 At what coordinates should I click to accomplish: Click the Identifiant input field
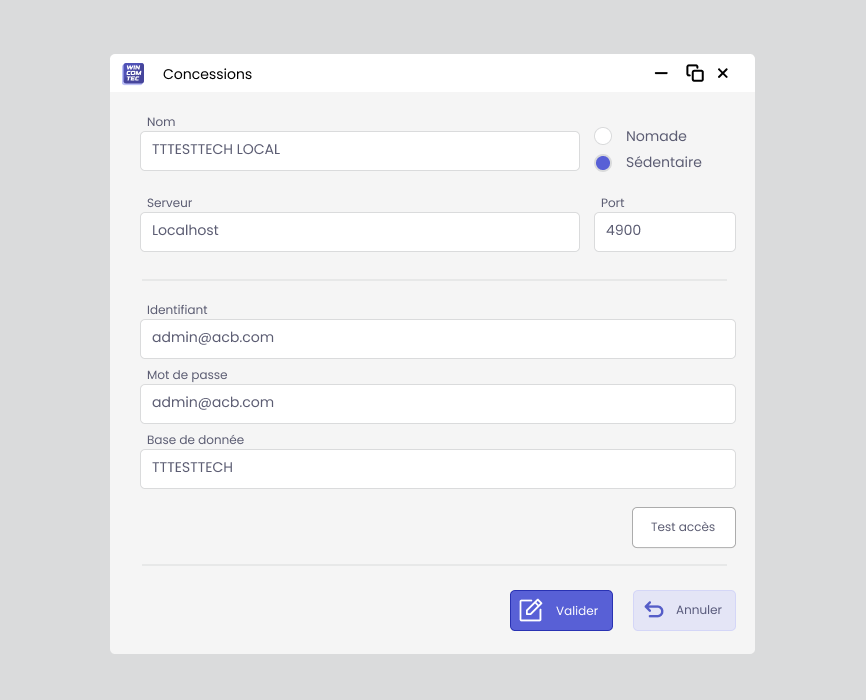[437, 339]
